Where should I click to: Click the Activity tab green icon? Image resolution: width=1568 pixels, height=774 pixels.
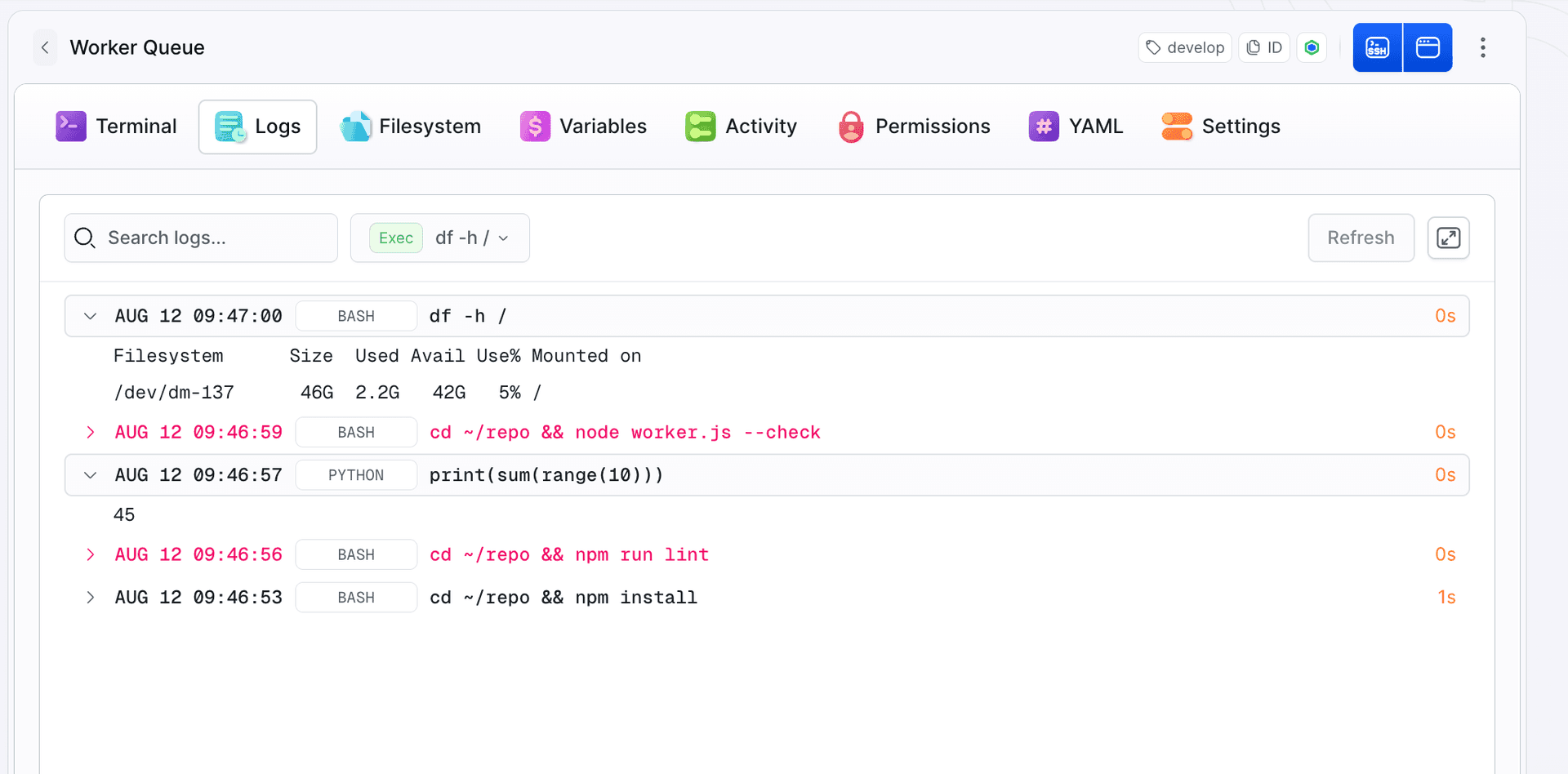pyautogui.click(x=701, y=127)
